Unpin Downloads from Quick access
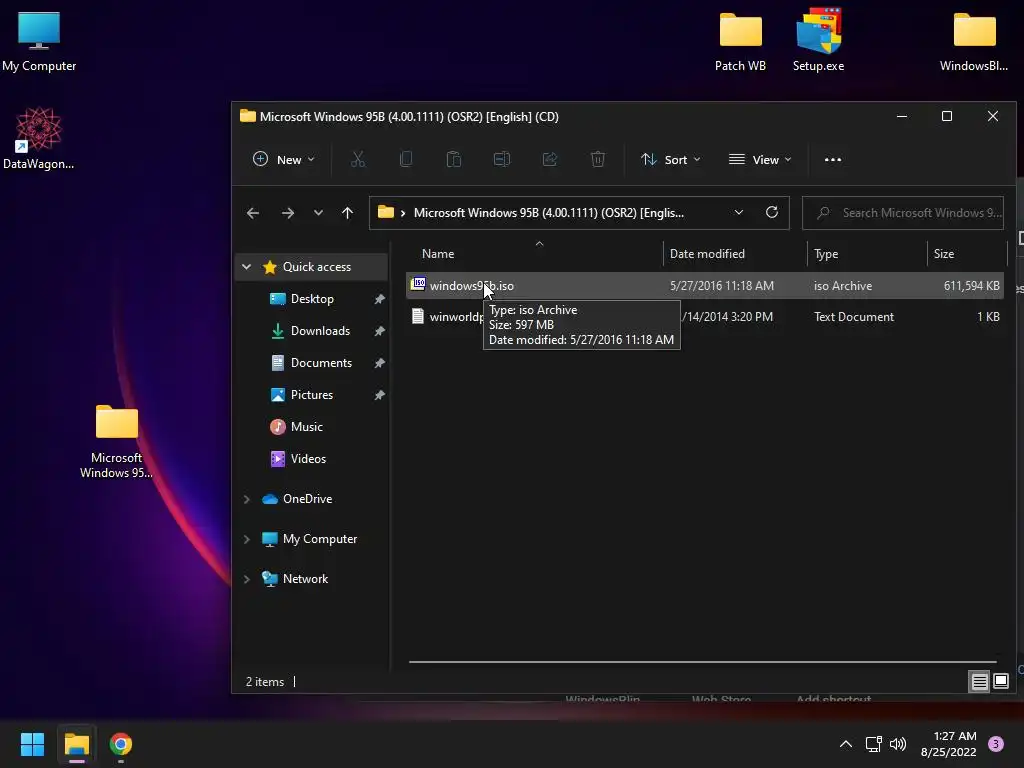Screen dimensions: 1024x768 [379, 331]
